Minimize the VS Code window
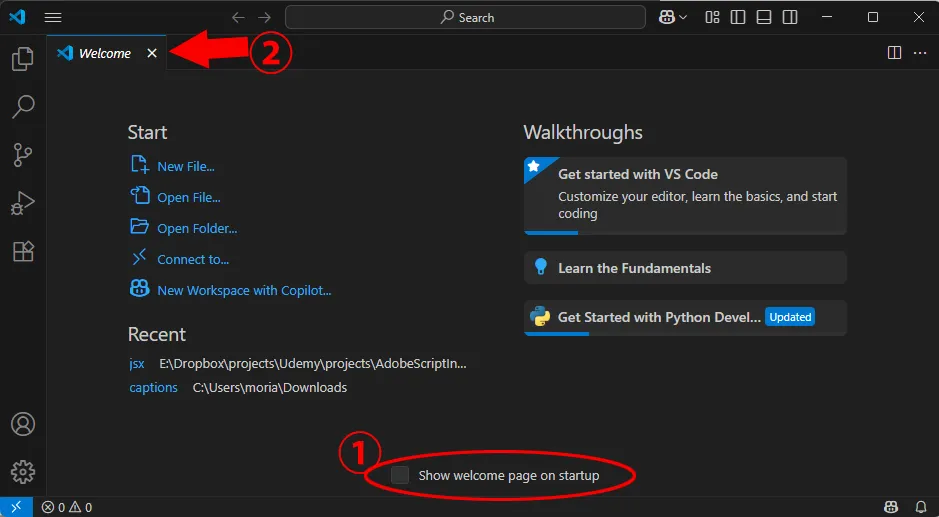Viewport: 939px width, 517px height. (x=827, y=17)
